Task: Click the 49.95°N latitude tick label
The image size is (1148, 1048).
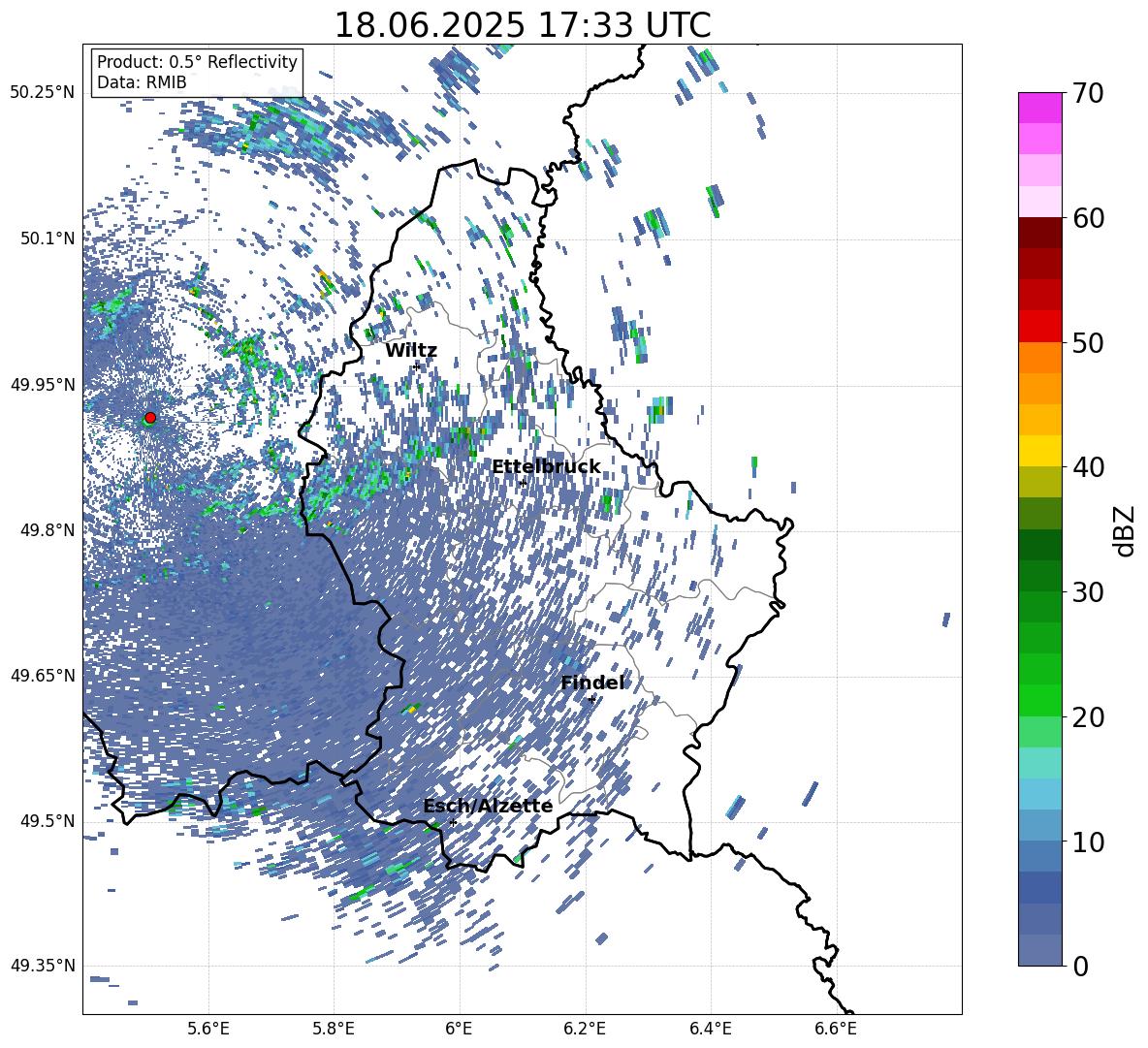Action: click(43, 385)
